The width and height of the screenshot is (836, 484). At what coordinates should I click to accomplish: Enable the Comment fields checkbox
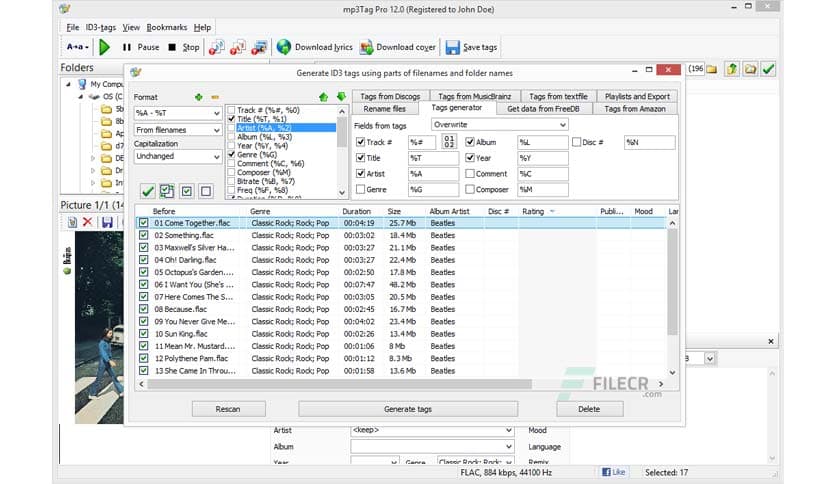point(470,174)
